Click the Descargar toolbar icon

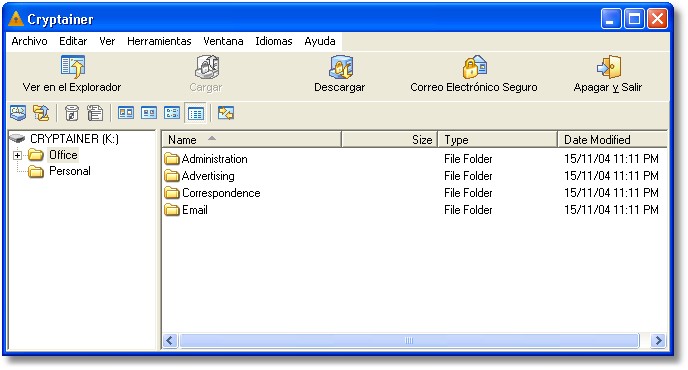(340, 67)
